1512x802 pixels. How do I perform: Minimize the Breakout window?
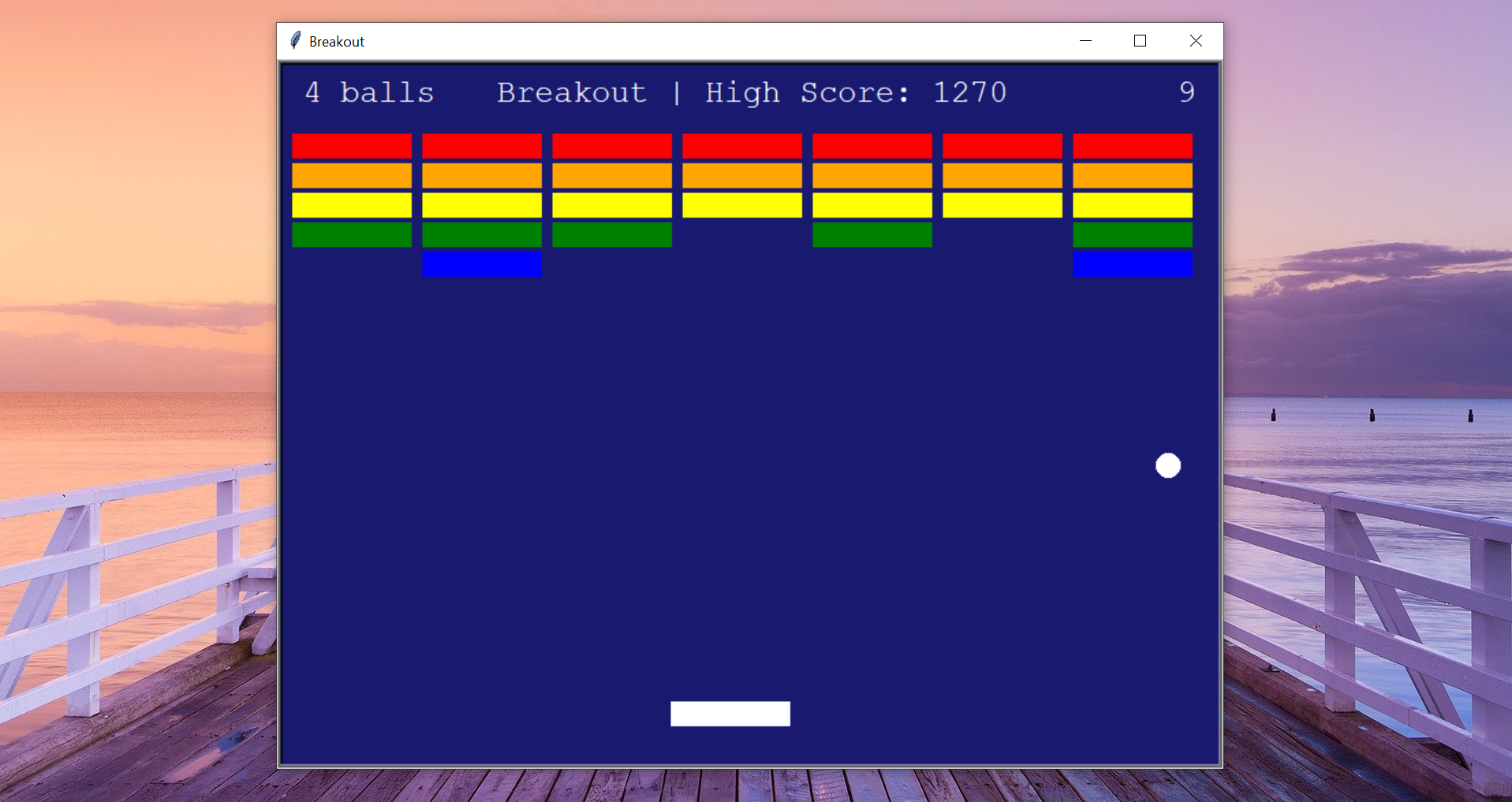[1085, 40]
